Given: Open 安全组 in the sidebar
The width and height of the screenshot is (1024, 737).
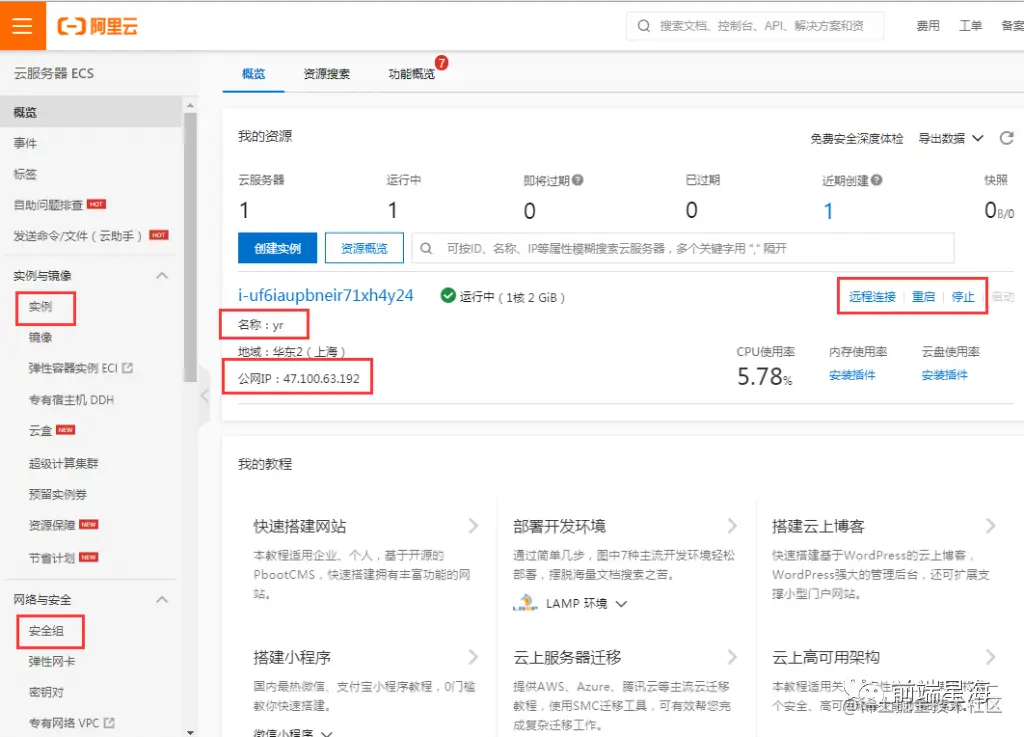Looking at the screenshot, I should (x=46, y=631).
